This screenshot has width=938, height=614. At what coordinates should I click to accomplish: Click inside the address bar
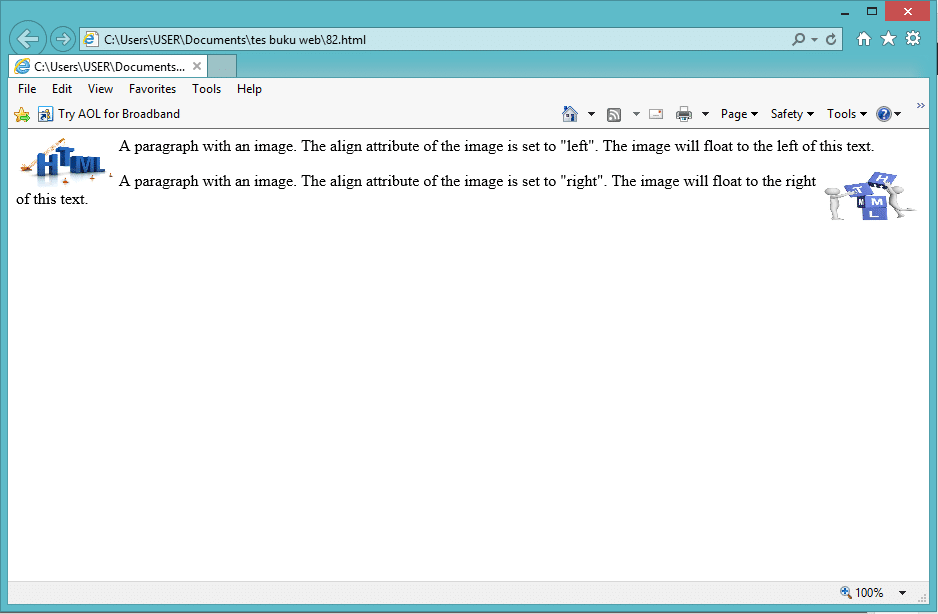(400, 38)
